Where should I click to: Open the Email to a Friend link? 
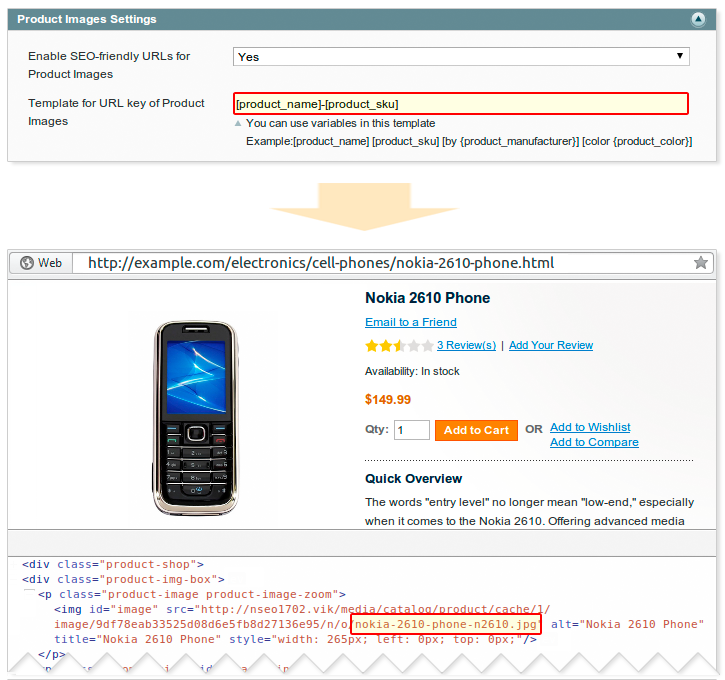[410, 322]
